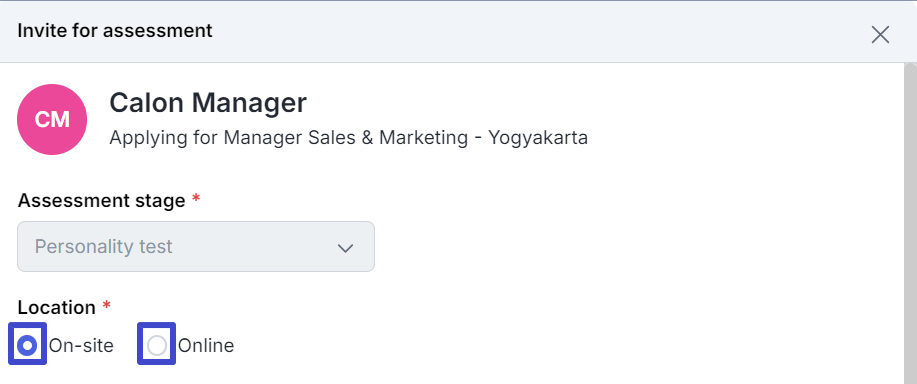Choose the Online radio button
917x384 pixels.
(x=156, y=344)
